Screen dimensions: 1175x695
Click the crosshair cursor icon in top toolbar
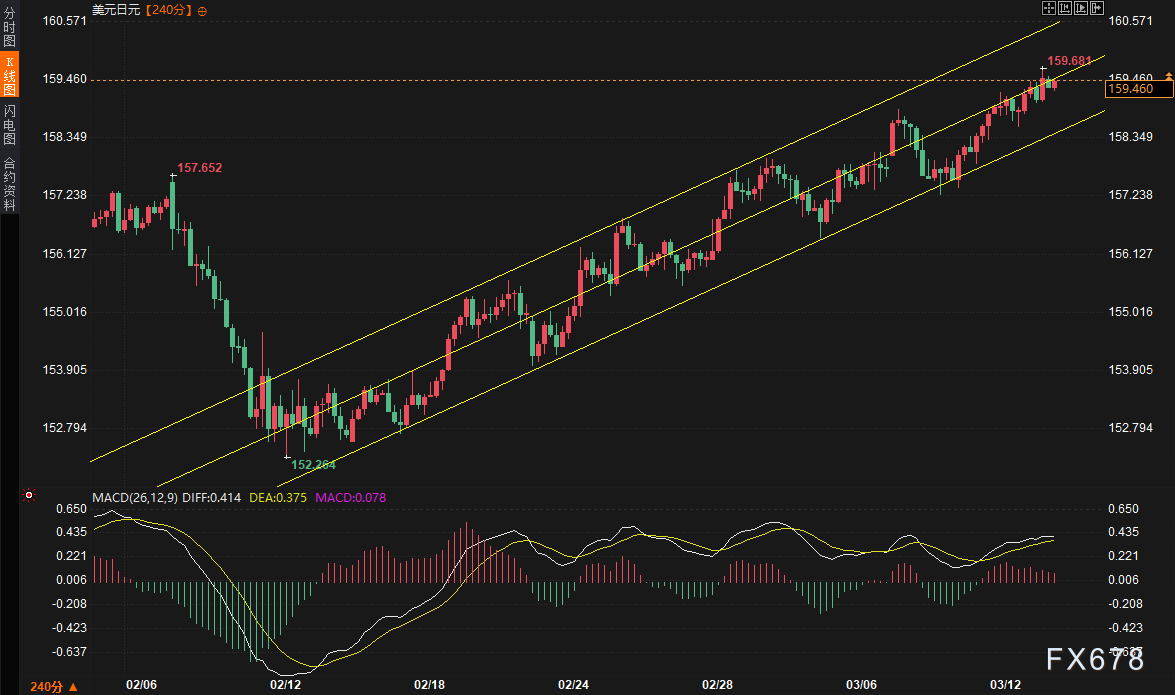click(x=1050, y=9)
